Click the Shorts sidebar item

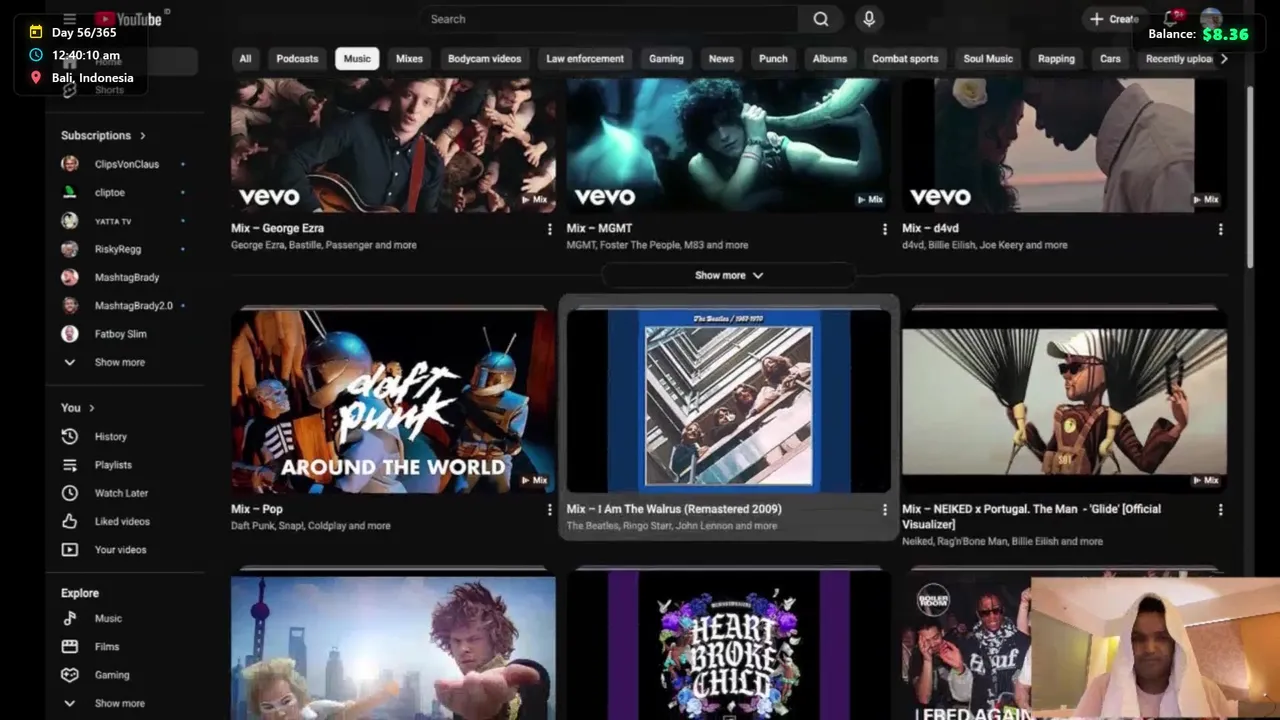(109, 90)
